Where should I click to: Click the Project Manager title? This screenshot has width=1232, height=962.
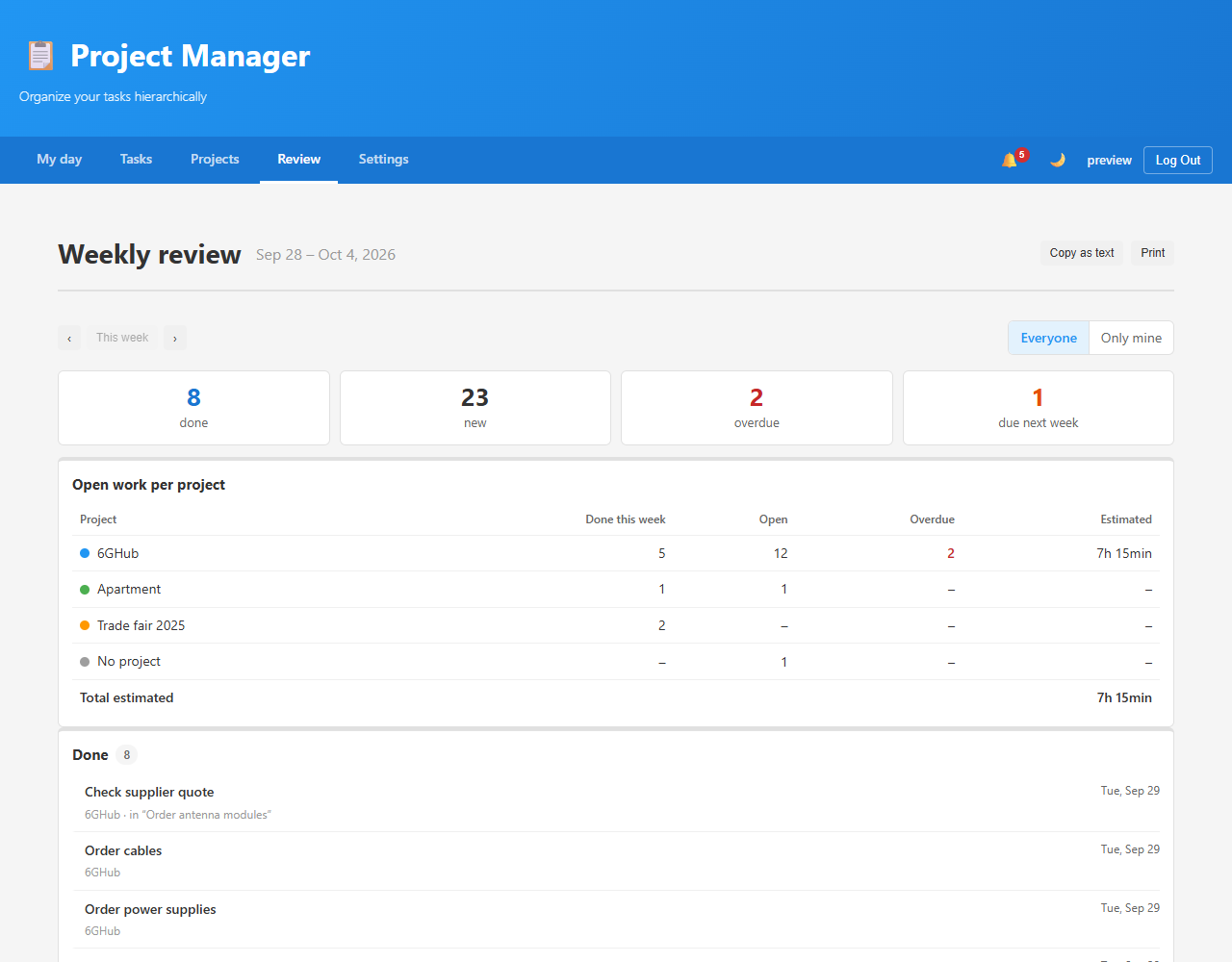click(x=191, y=56)
